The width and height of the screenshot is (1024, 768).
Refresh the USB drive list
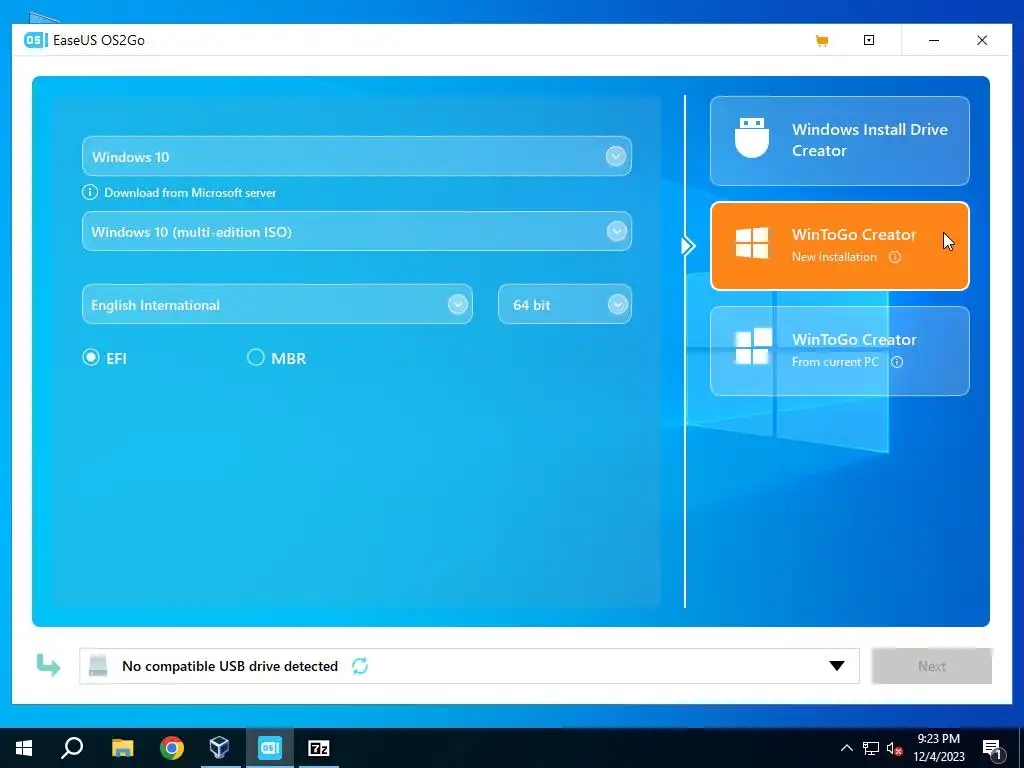(360, 666)
